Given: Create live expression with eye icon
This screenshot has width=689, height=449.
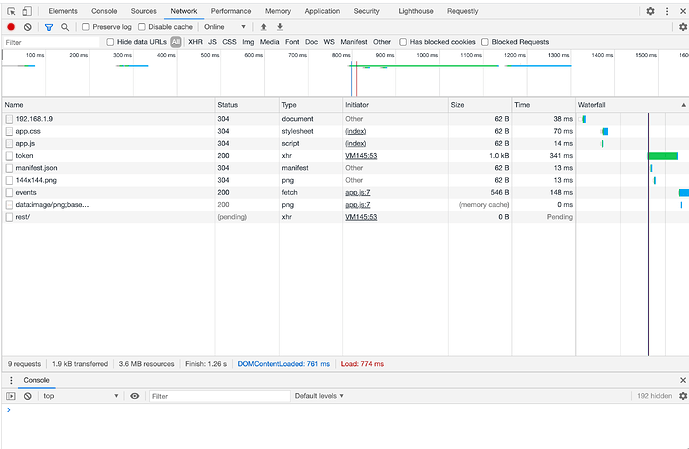Looking at the screenshot, I should [x=135, y=396].
